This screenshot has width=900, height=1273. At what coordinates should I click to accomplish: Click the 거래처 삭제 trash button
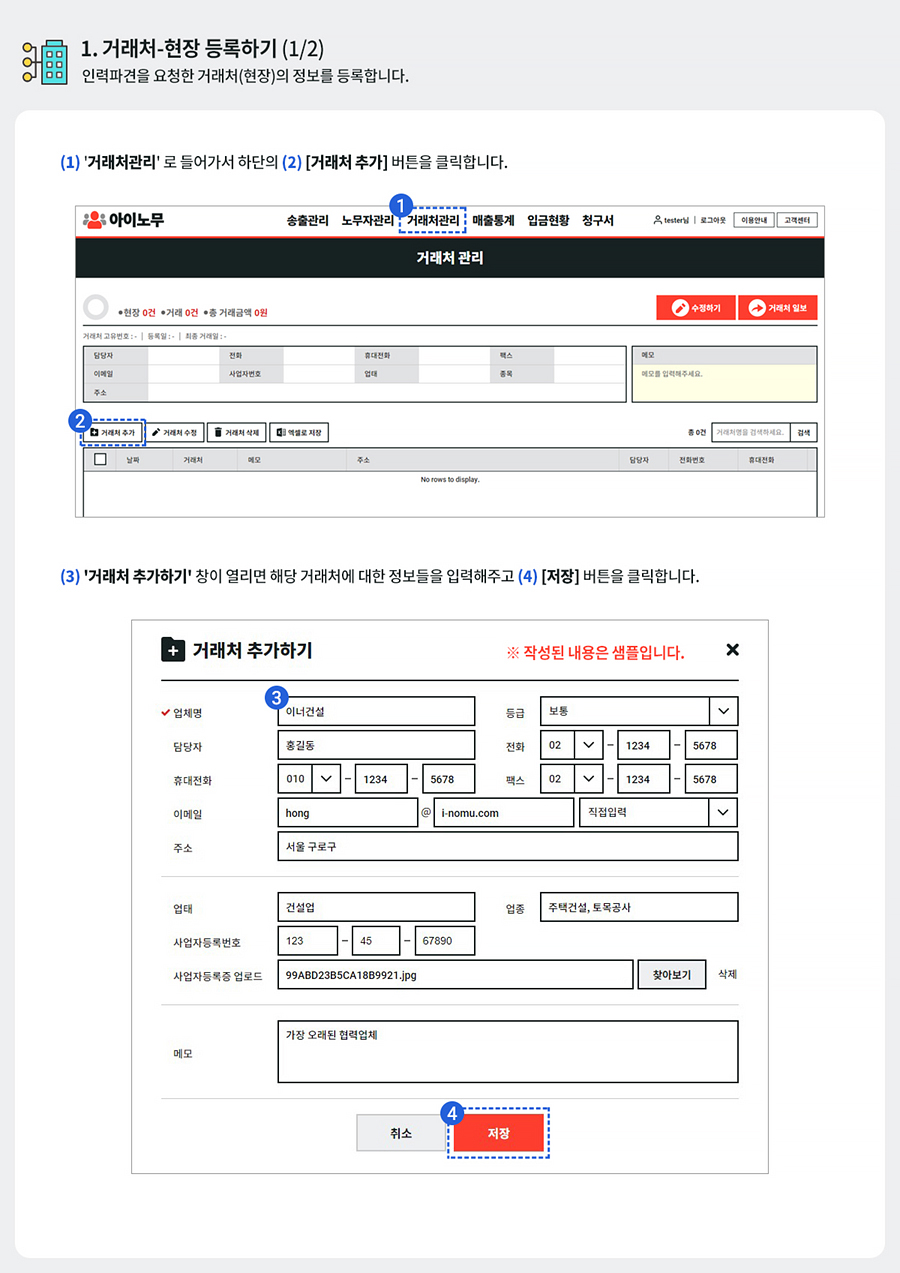coord(237,433)
